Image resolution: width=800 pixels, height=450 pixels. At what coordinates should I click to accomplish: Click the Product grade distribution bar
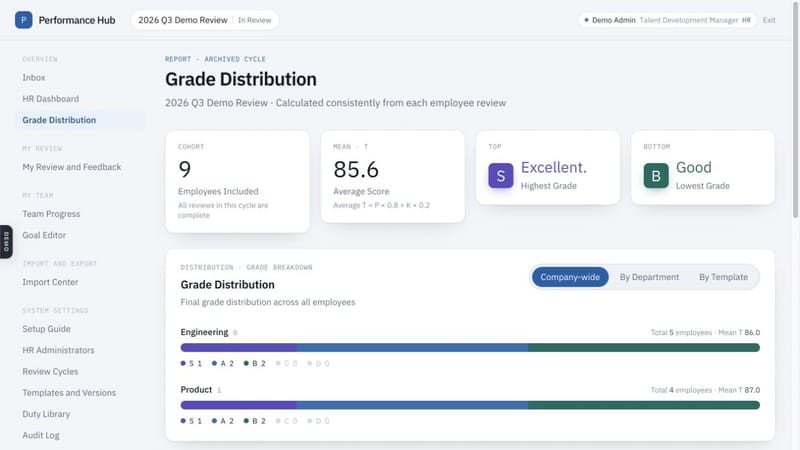coord(470,405)
